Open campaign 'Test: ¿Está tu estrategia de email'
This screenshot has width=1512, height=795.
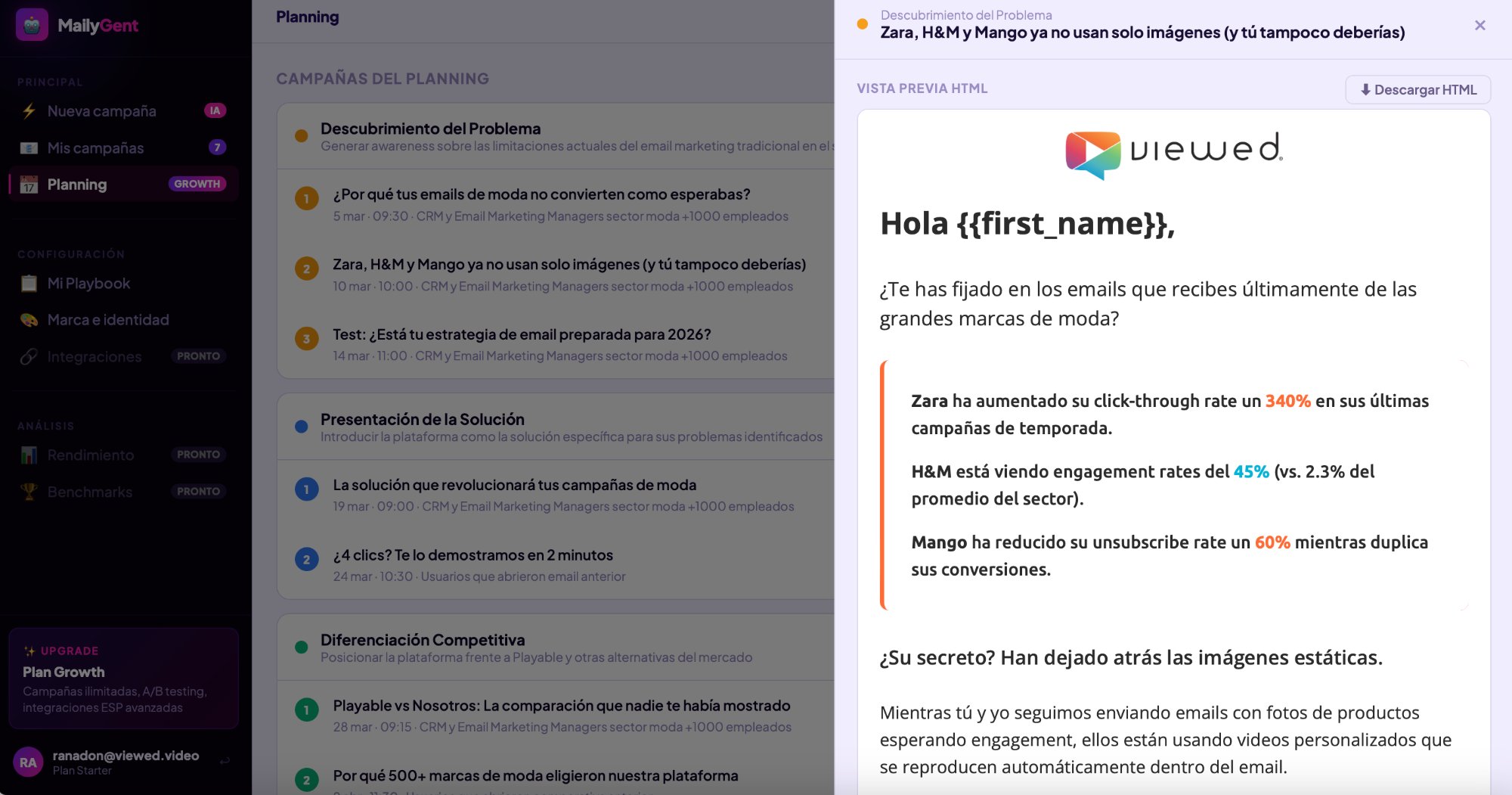click(556, 344)
